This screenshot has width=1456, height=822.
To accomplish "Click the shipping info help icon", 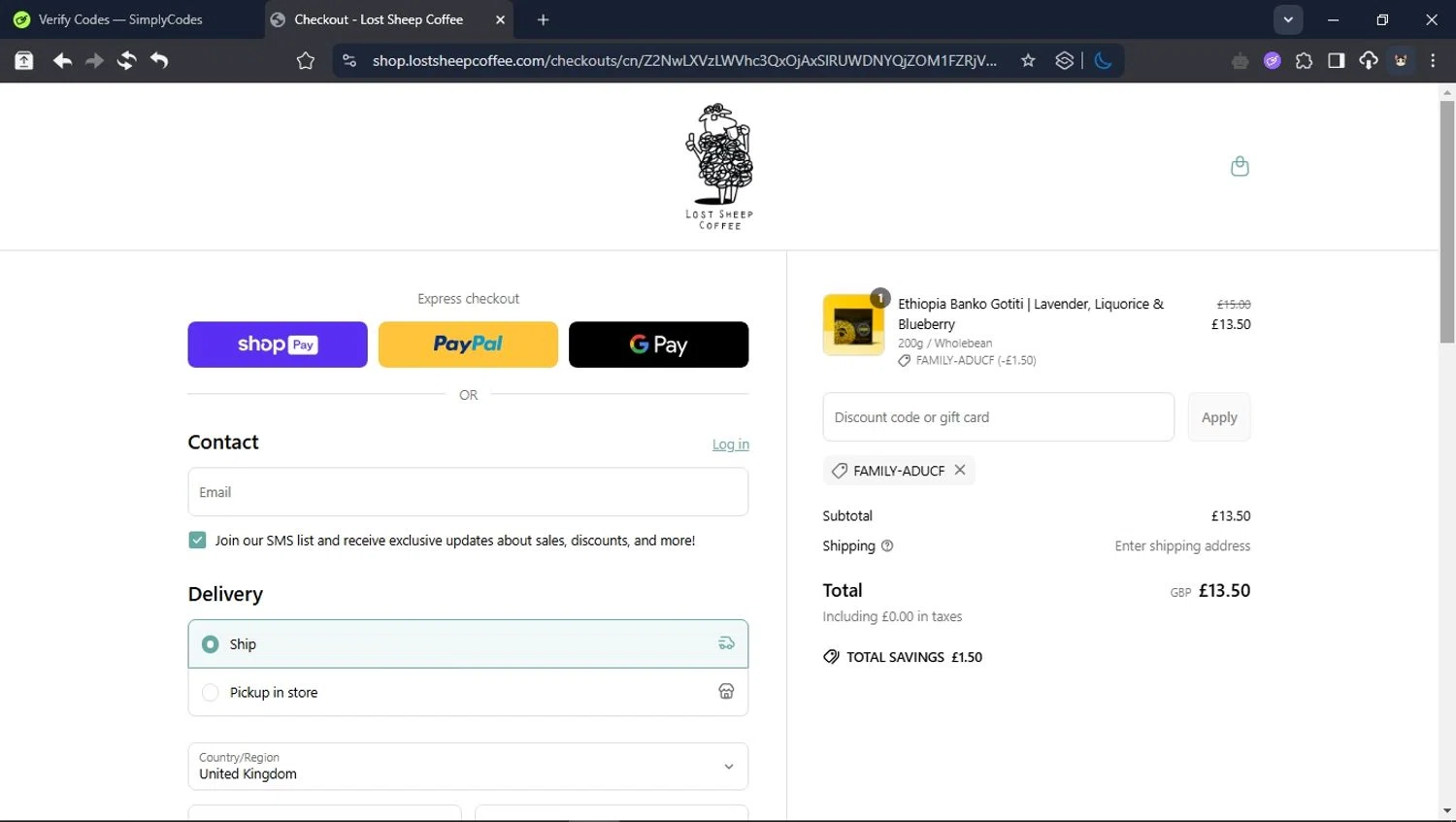I will [x=887, y=546].
